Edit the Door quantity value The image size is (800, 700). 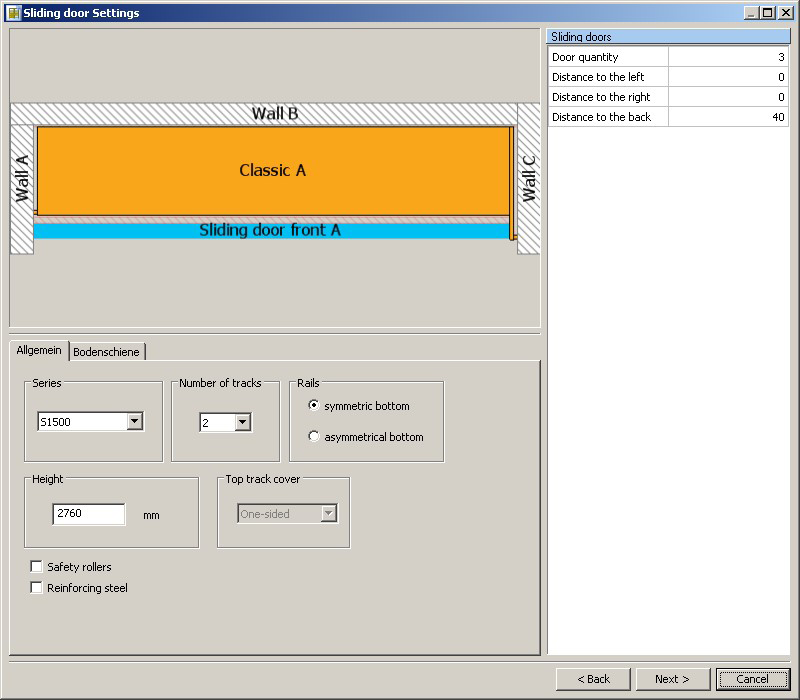pos(728,57)
